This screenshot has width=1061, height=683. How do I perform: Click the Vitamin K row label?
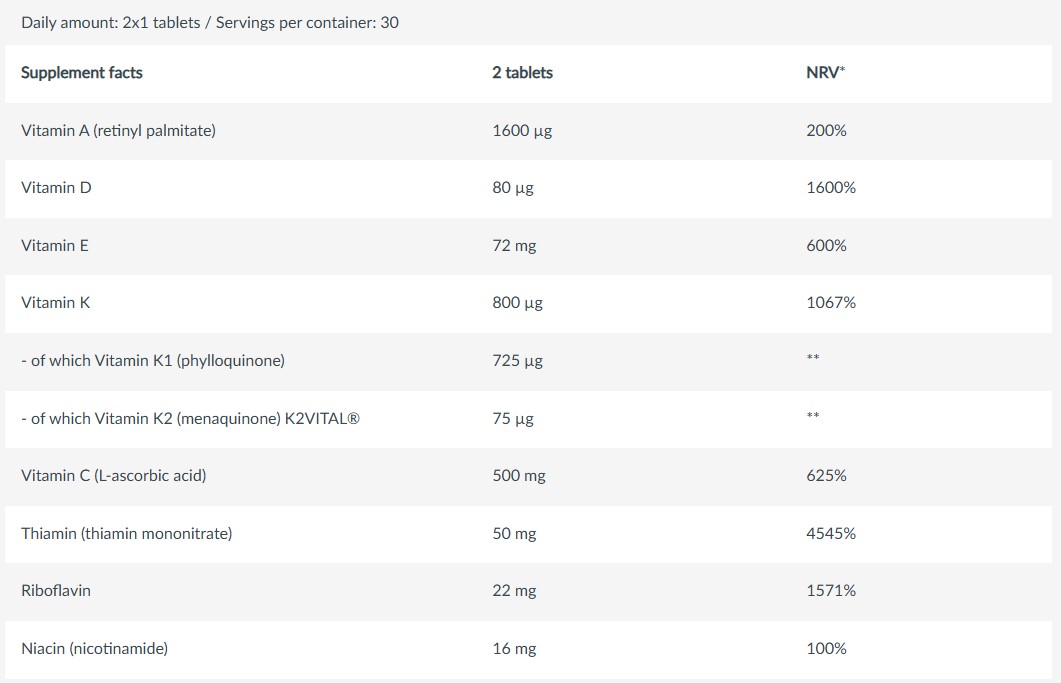55,302
